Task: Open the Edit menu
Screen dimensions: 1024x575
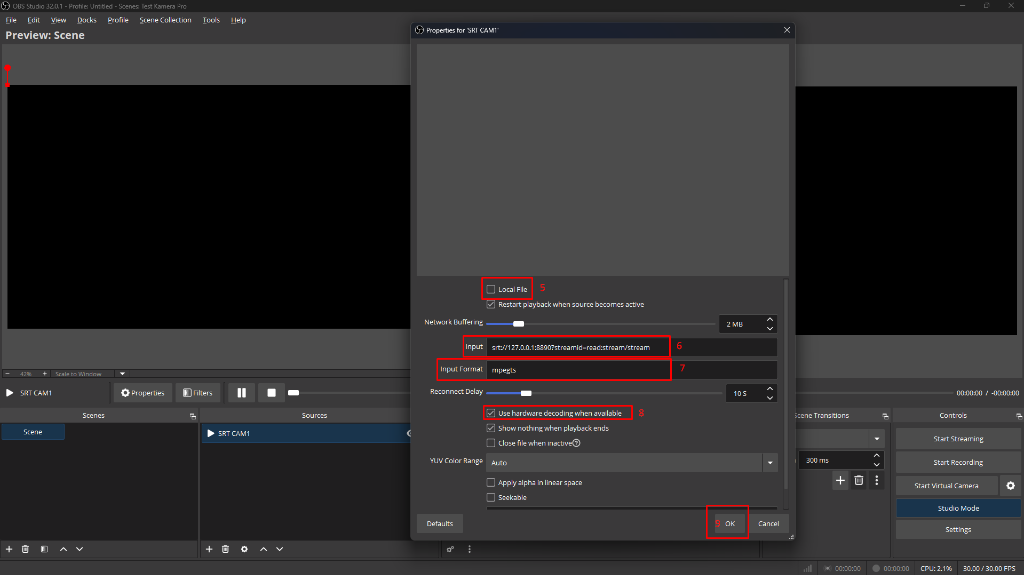Action: pyautogui.click(x=33, y=20)
